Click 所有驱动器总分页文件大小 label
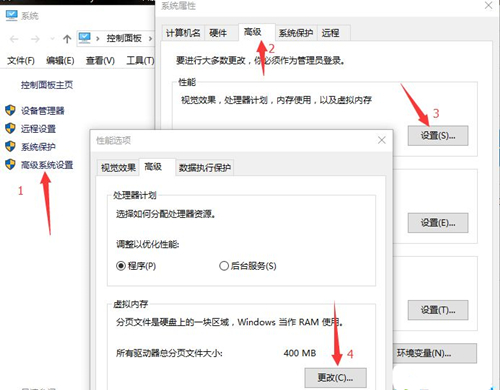The height and width of the screenshot is (390, 500). (169, 353)
